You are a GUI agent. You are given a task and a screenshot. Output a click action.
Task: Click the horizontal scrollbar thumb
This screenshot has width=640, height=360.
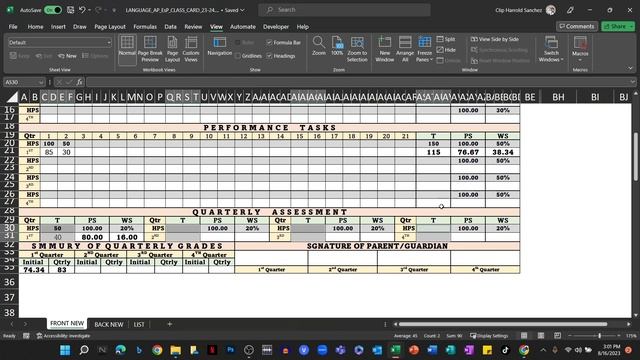(503, 324)
